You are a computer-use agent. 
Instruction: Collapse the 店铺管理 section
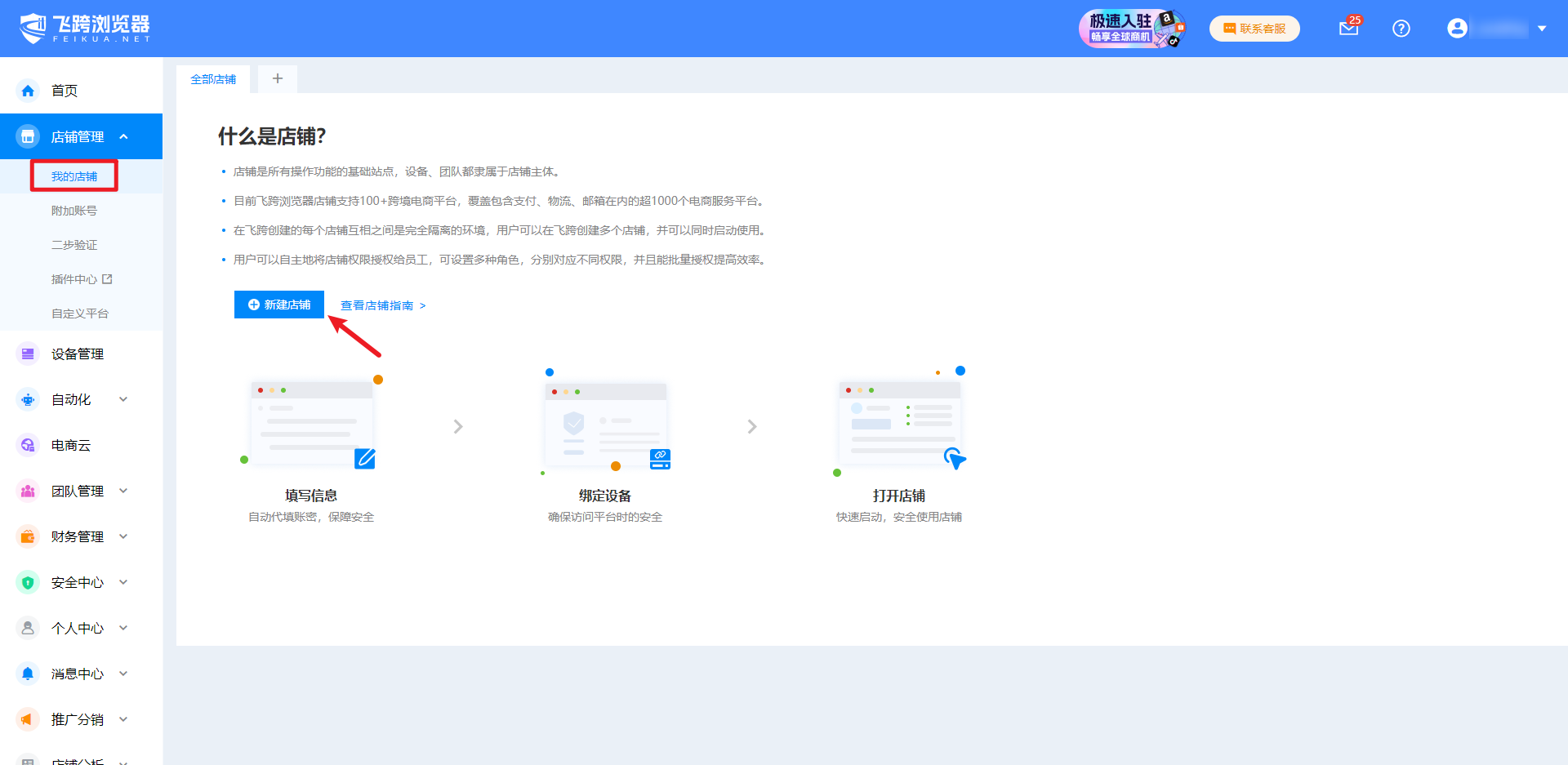[x=124, y=136]
